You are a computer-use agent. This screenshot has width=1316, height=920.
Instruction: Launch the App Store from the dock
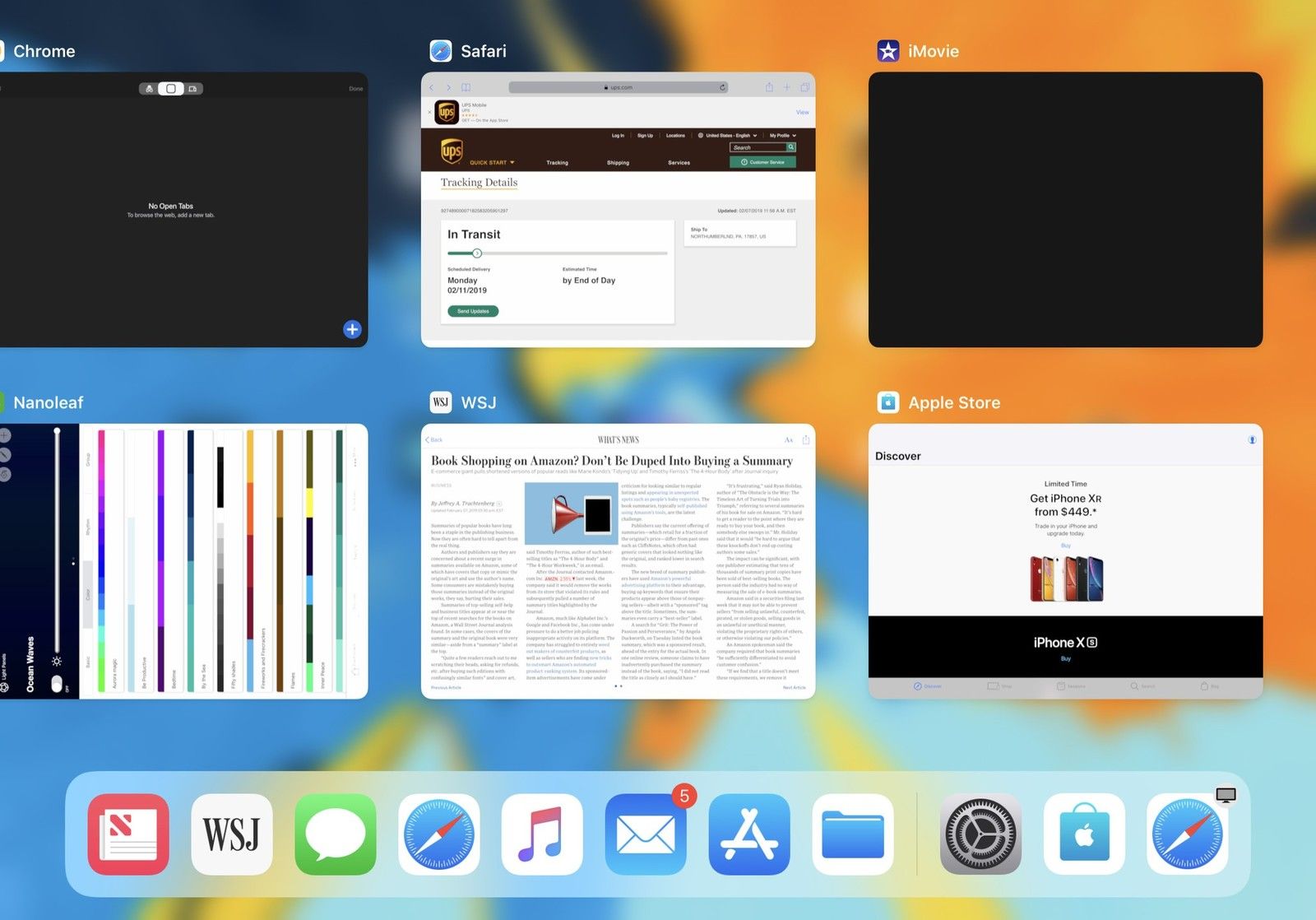pos(749,834)
